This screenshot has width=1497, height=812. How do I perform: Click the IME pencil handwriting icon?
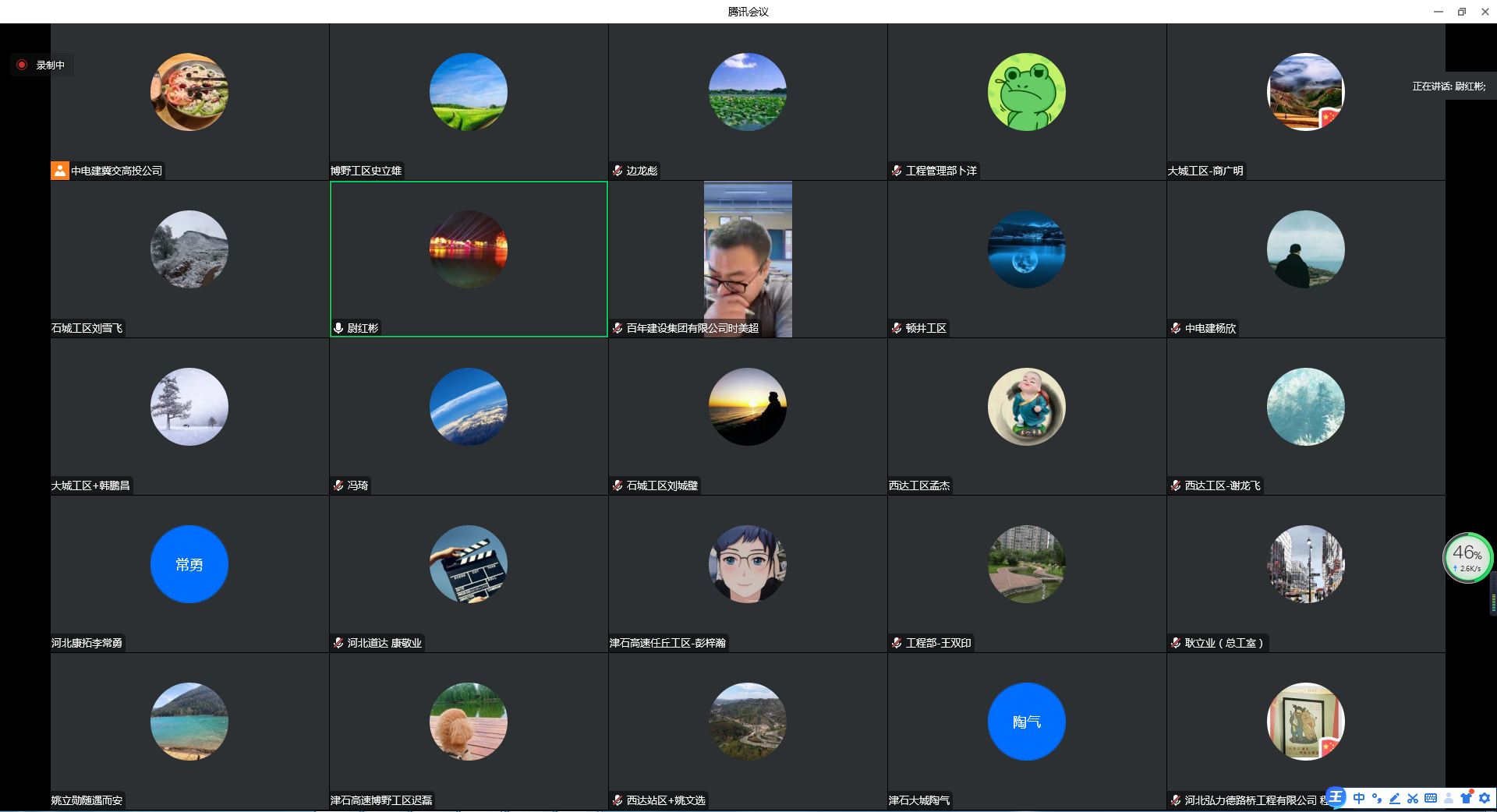coord(1394,798)
